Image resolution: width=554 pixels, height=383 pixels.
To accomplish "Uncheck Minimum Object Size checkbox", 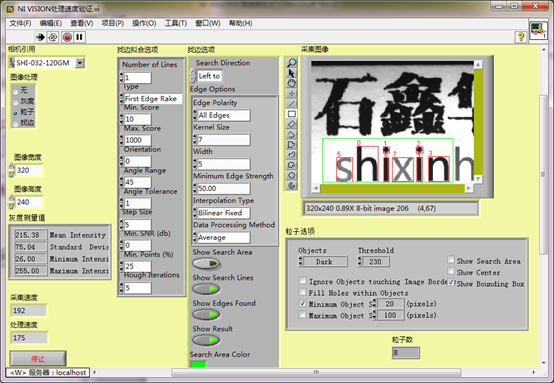I will [302, 304].
